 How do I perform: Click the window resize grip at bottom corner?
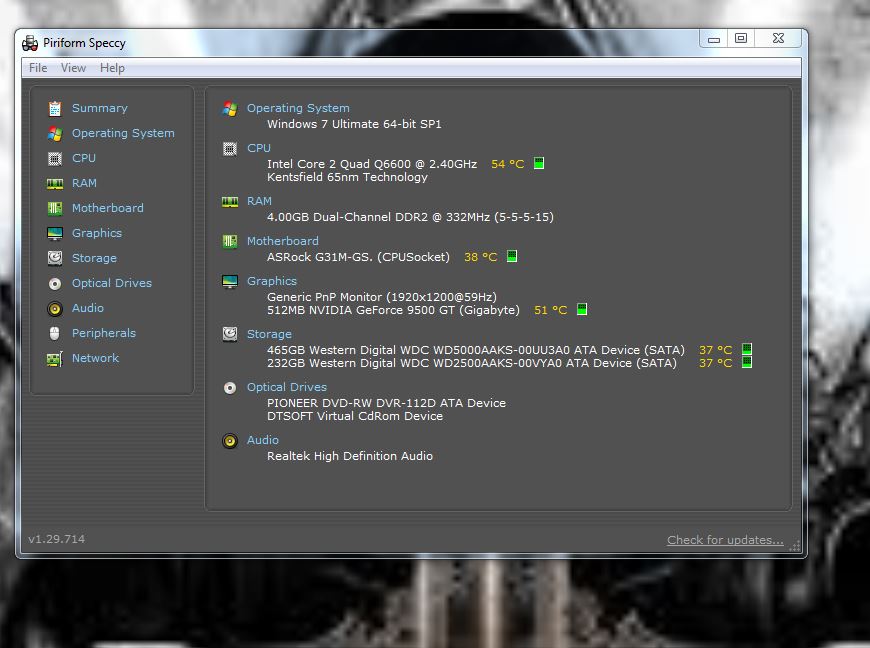795,545
